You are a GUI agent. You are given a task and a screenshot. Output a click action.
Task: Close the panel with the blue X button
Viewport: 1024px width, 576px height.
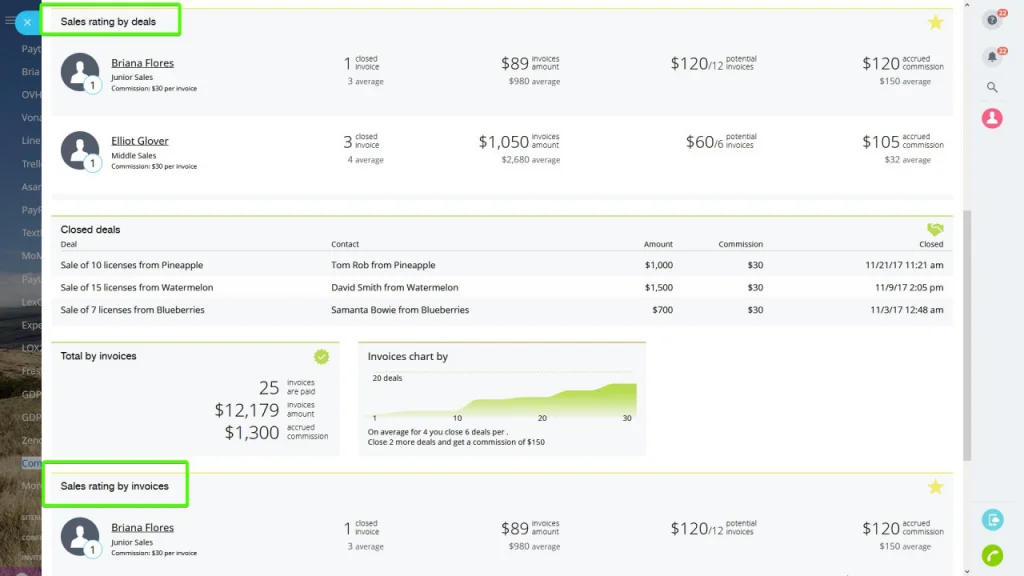coord(27,22)
